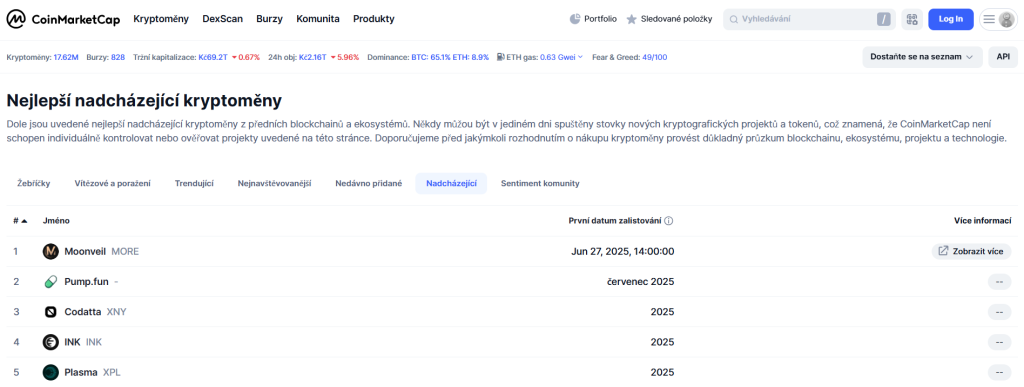Click the Jméno column header
This screenshot has height=387, width=1024.
56,221
